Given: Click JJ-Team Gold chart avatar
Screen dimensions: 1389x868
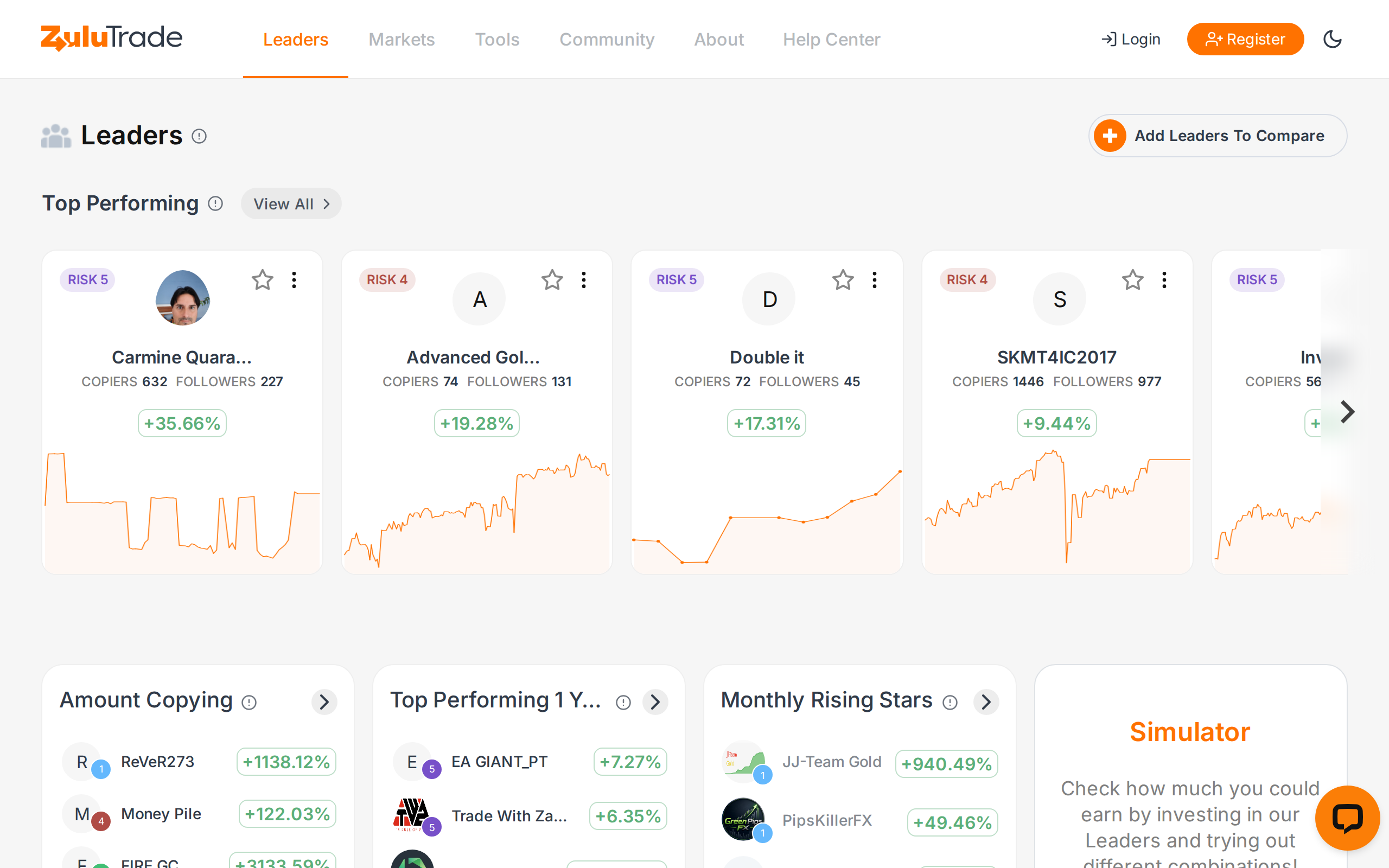Looking at the screenshot, I should tap(744, 762).
